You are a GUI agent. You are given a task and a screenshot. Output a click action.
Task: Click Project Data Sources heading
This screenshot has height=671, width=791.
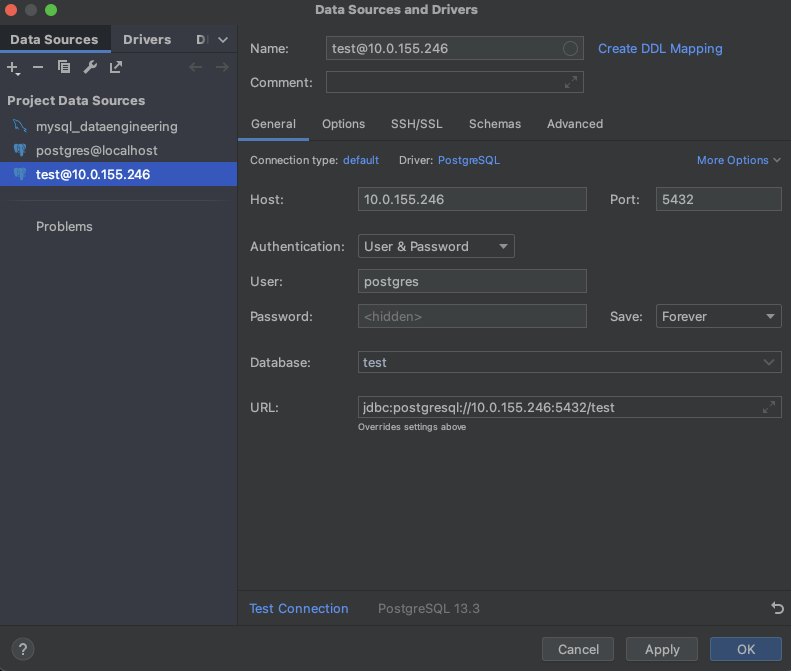76,100
